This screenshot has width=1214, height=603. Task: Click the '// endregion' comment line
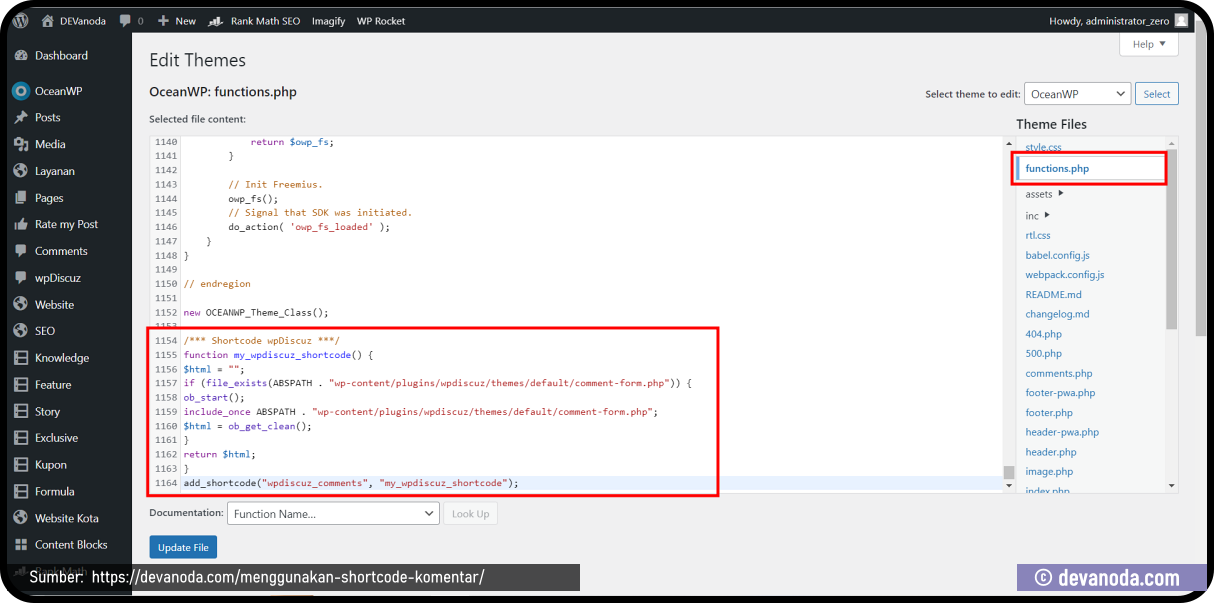pos(217,284)
